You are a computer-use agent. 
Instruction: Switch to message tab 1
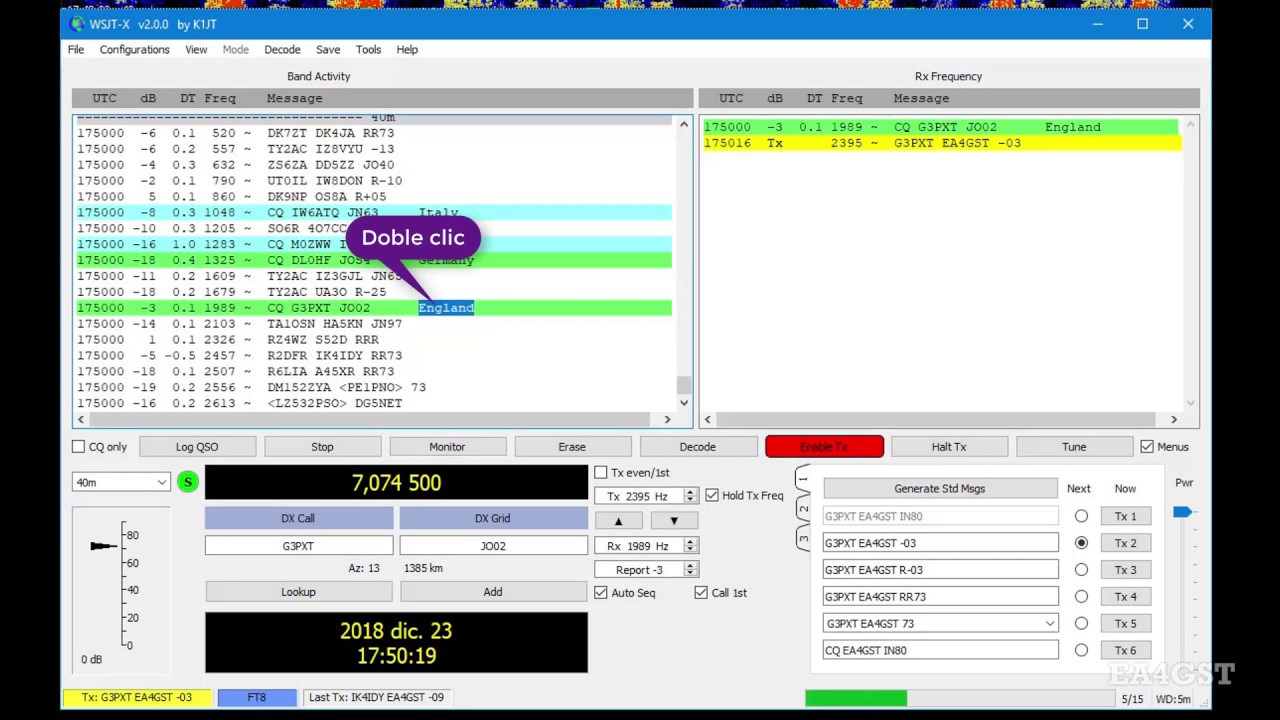click(802, 480)
